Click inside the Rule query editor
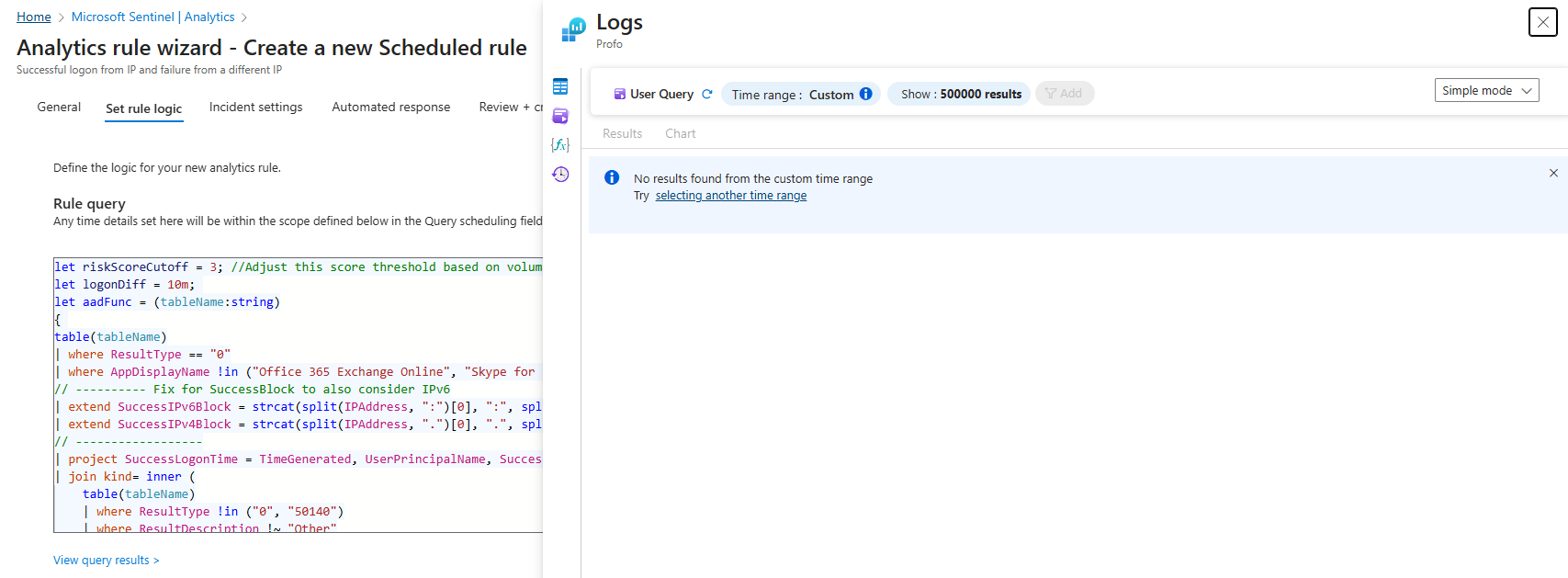This screenshot has height=578, width=1568. (x=299, y=395)
